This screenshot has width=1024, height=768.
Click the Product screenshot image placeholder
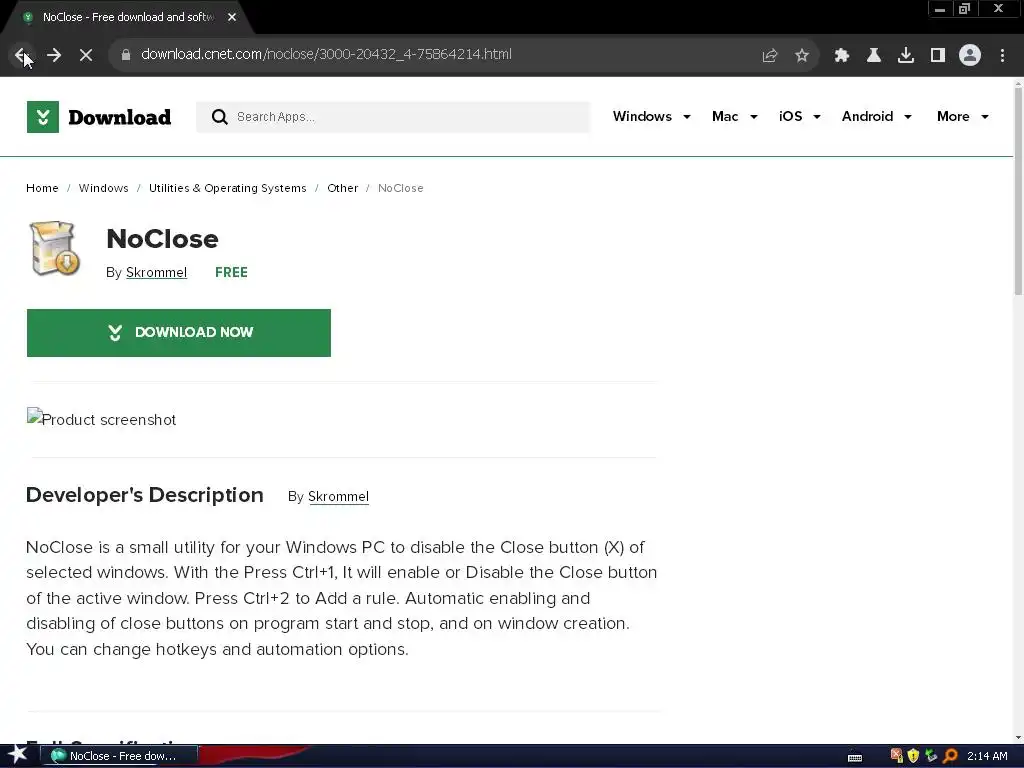(x=101, y=419)
